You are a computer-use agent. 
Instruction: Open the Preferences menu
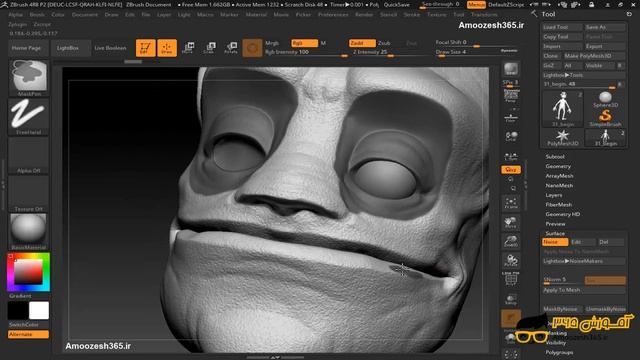click(333, 14)
